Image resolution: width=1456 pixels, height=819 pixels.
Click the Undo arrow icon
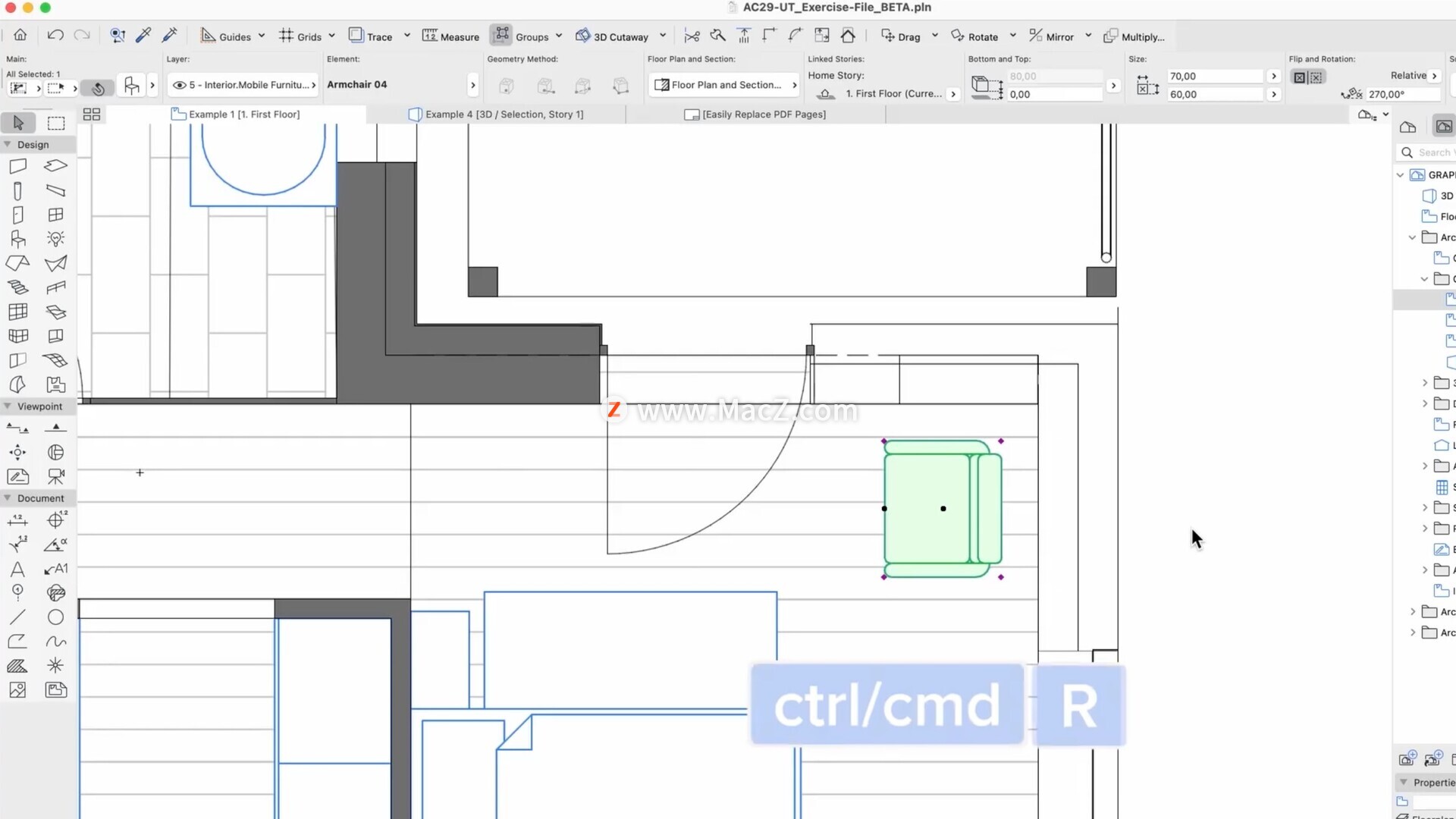click(x=55, y=35)
